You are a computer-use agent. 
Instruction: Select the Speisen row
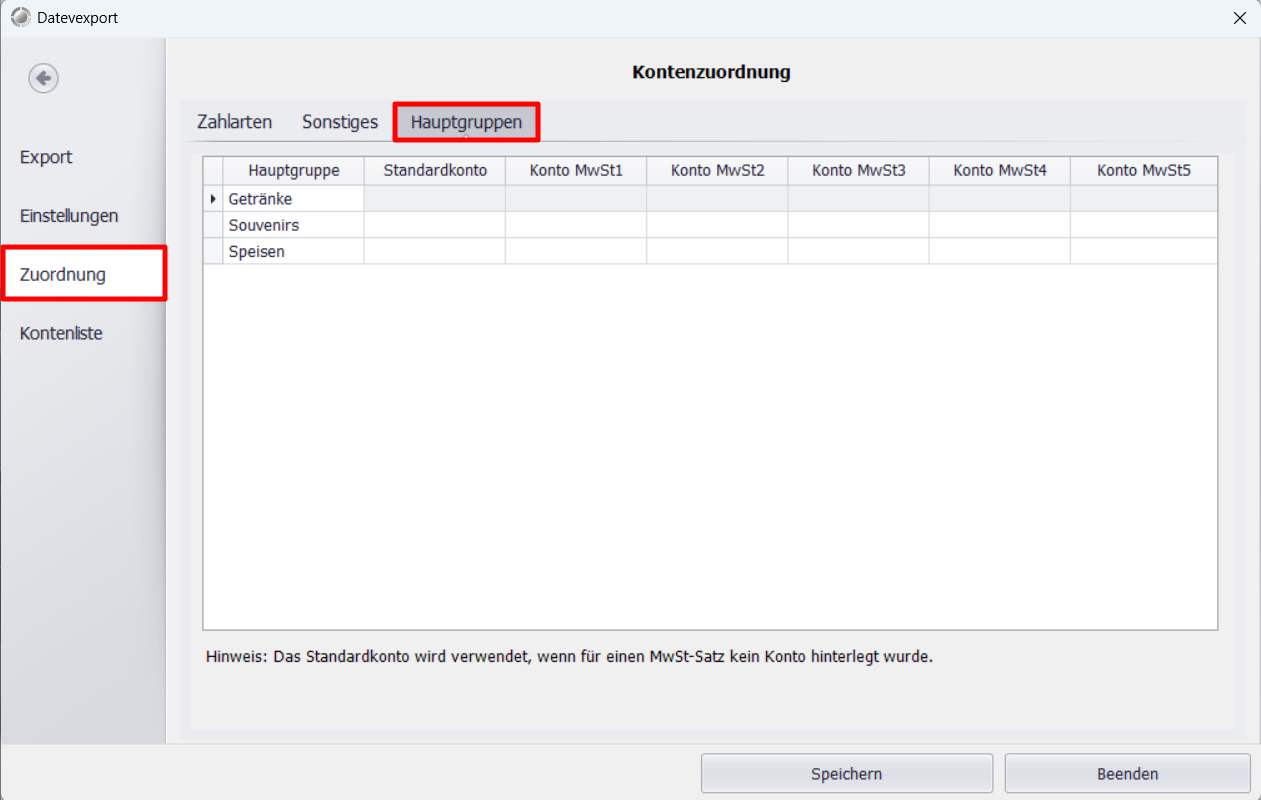[710, 251]
